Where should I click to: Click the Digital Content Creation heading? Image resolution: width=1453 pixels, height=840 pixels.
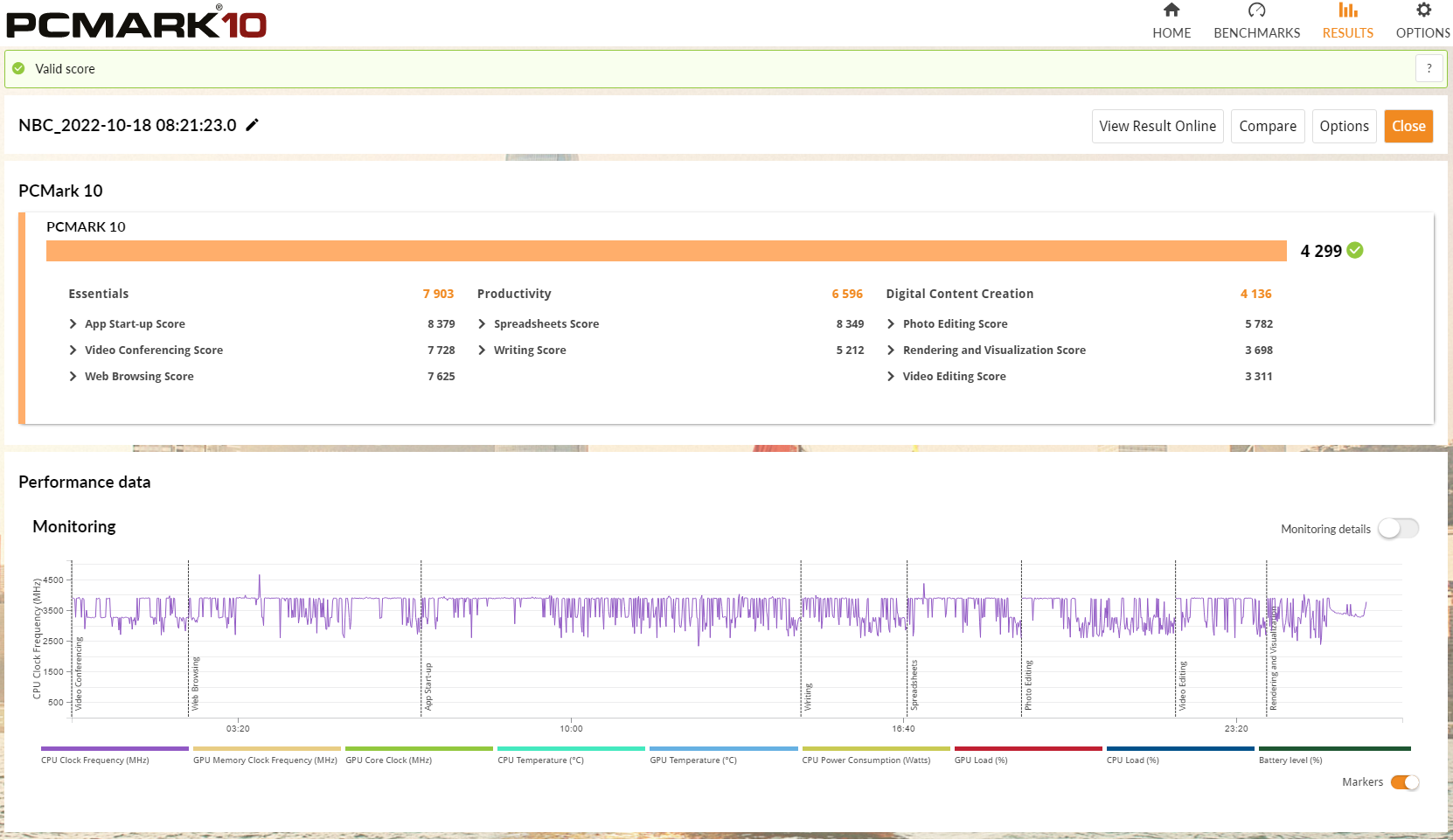960,294
